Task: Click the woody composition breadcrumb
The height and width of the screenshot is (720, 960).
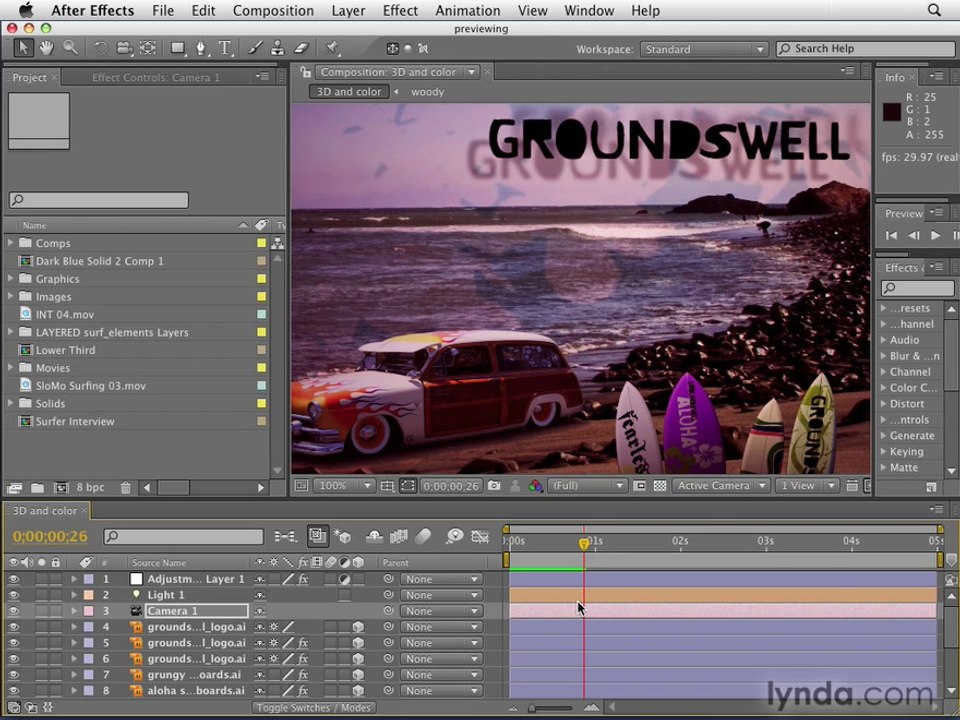Action: [427, 92]
